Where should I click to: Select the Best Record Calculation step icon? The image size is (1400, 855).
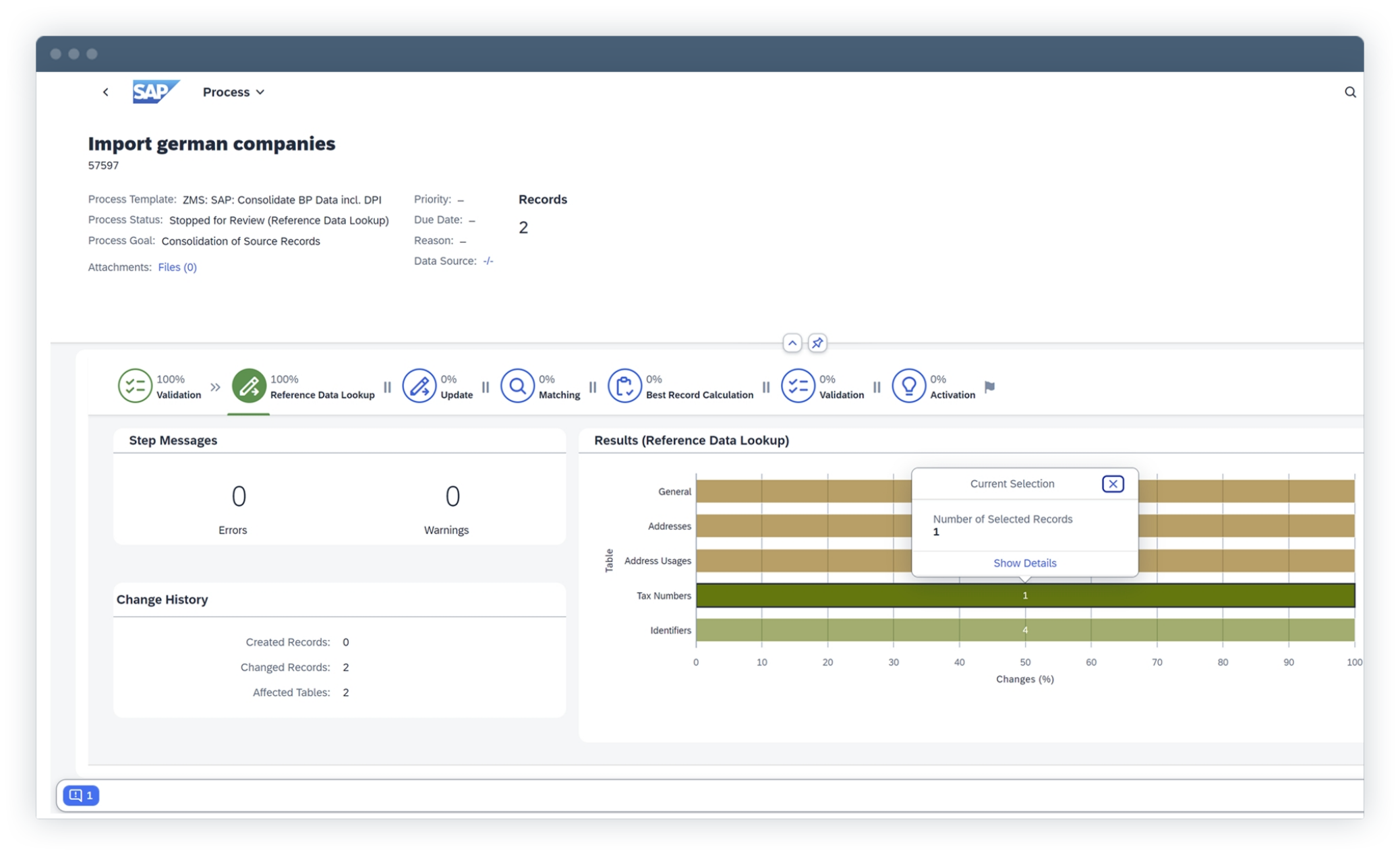[x=624, y=386]
